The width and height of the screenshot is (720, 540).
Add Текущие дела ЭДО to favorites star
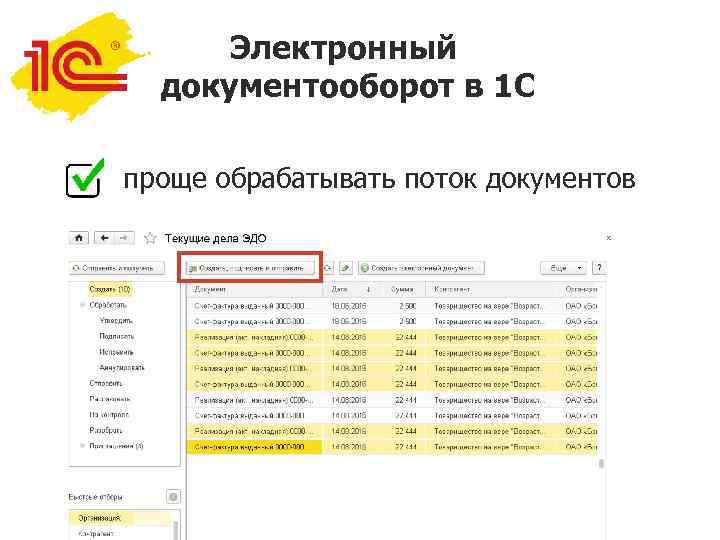(x=150, y=238)
